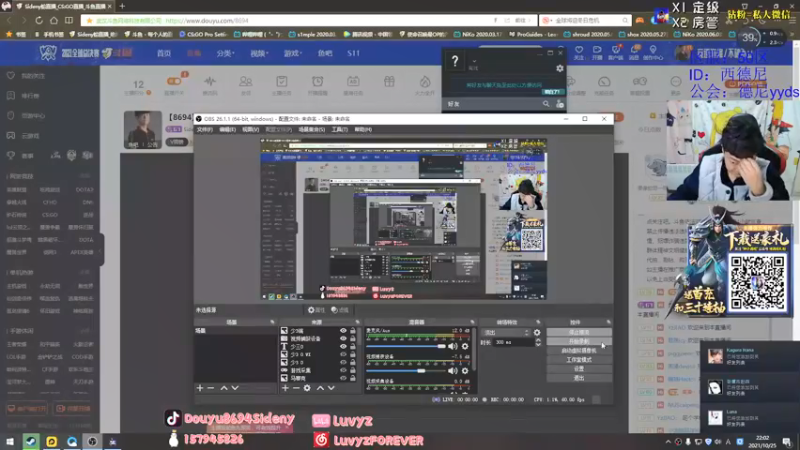Open second mixer channel settings gear
Viewport: 800px width, 450px height.
[465, 371]
